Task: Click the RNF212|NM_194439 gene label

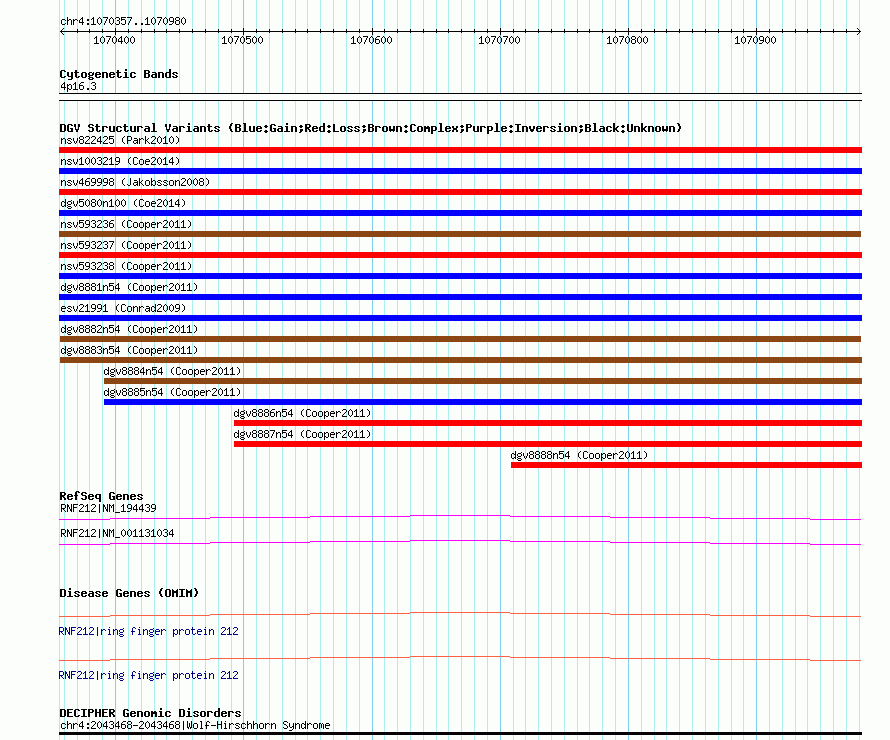Action: coord(108,508)
